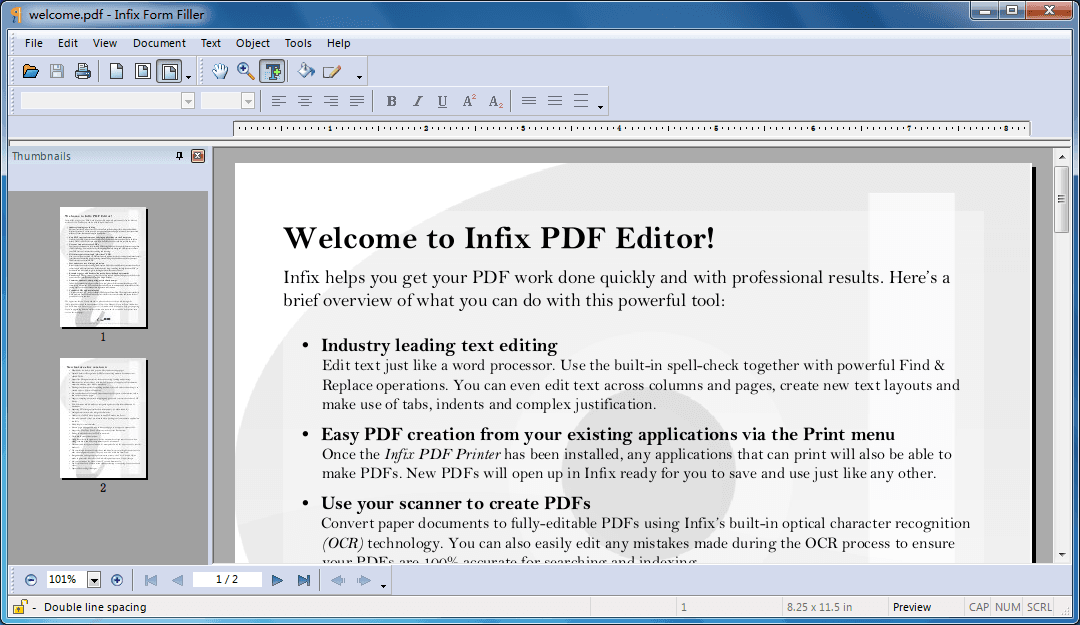
Task: Activate the Text editing tool
Action: click(271, 71)
